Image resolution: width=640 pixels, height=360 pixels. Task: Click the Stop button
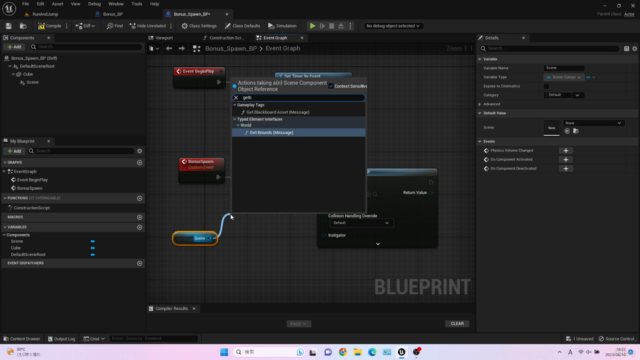[x=331, y=26]
